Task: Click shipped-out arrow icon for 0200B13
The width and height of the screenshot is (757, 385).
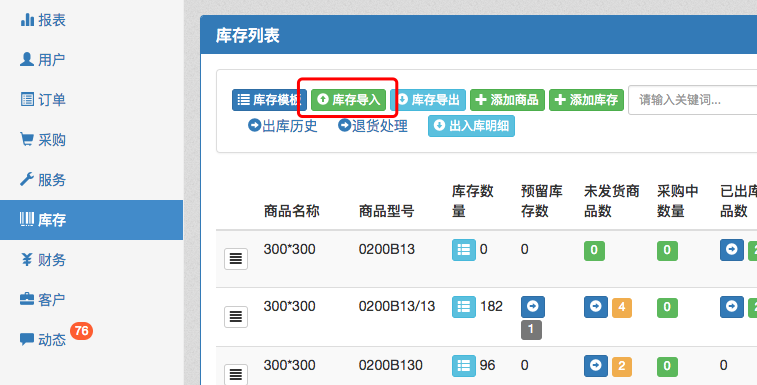Action: (732, 250)
